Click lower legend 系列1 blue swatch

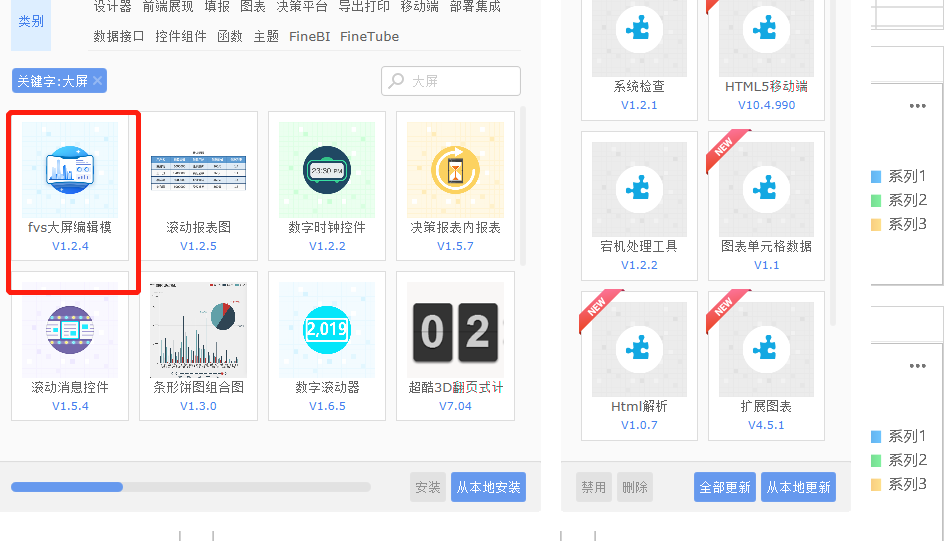click(876, 436)
